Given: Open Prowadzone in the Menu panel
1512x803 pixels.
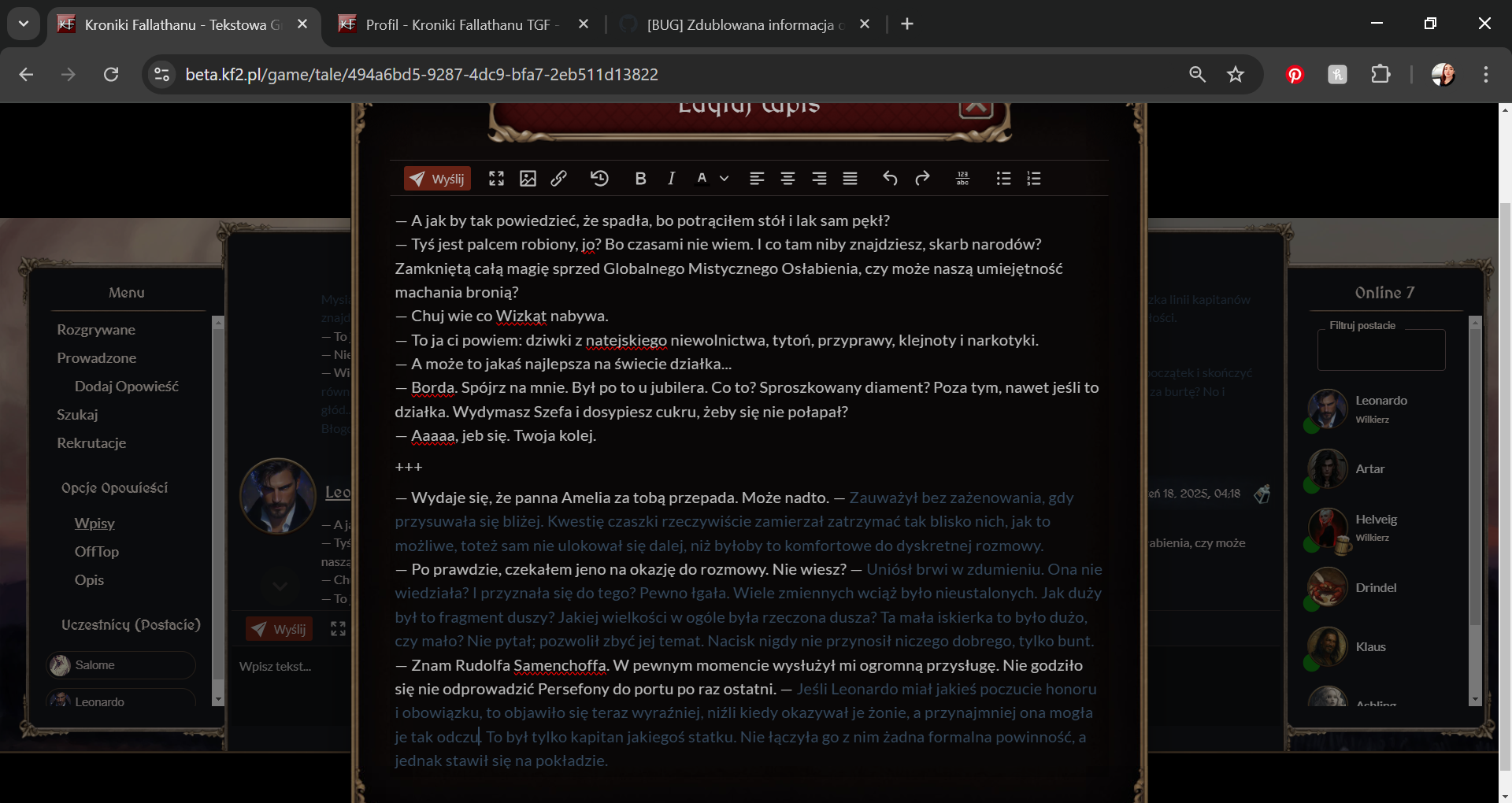Looking at the screenshot, I should point(97,358).
